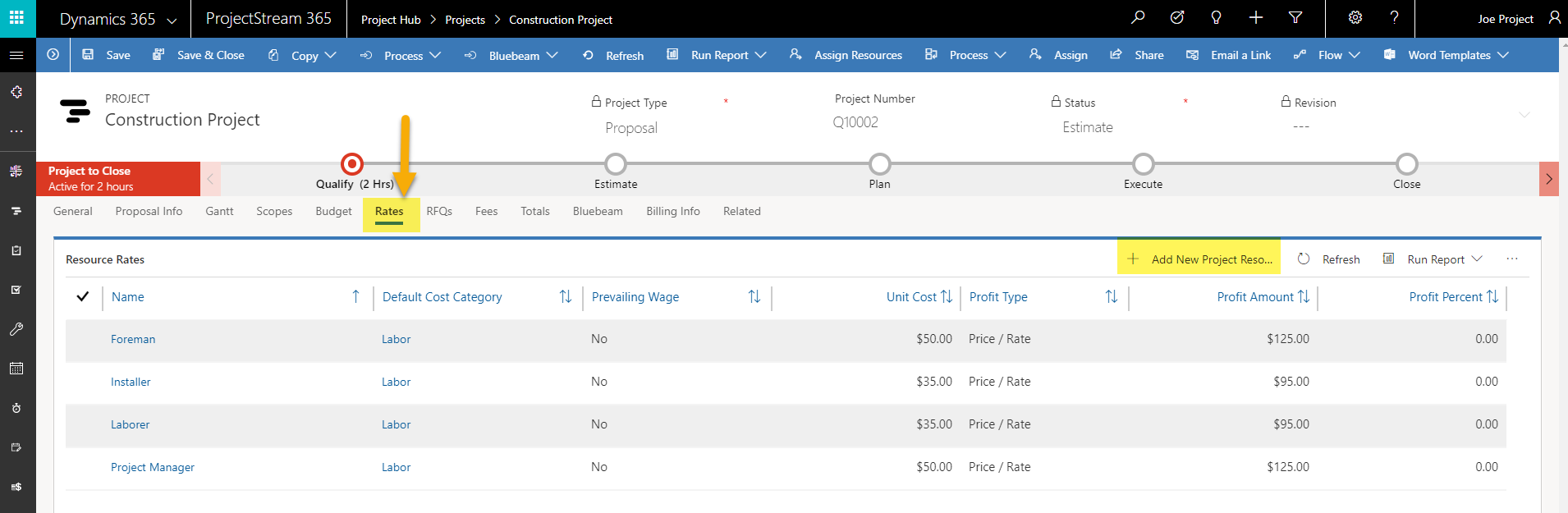Select the Estimate stage circle
This screenshot has width=1568, height=513.
616,164
